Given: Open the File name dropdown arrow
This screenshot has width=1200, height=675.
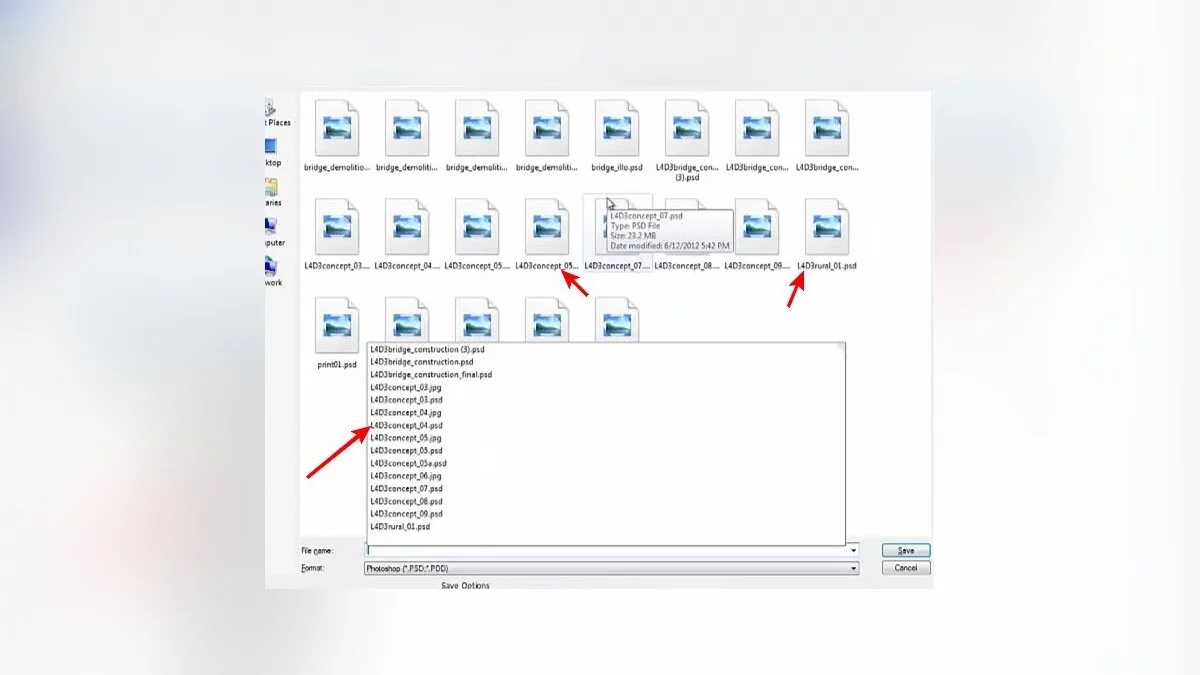Looking at the screenshot, I should (853, 550).
